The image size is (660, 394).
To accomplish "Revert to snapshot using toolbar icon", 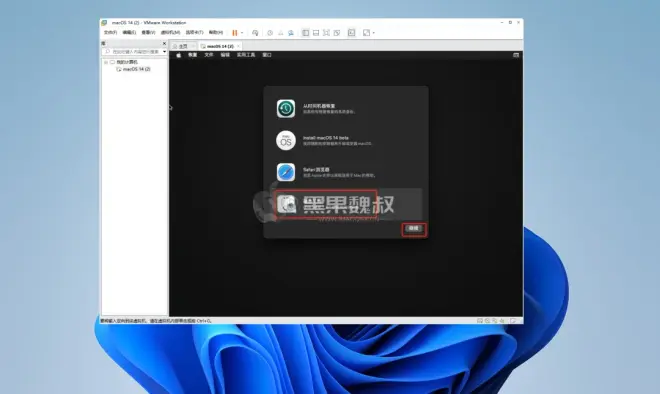I will 280,33.
